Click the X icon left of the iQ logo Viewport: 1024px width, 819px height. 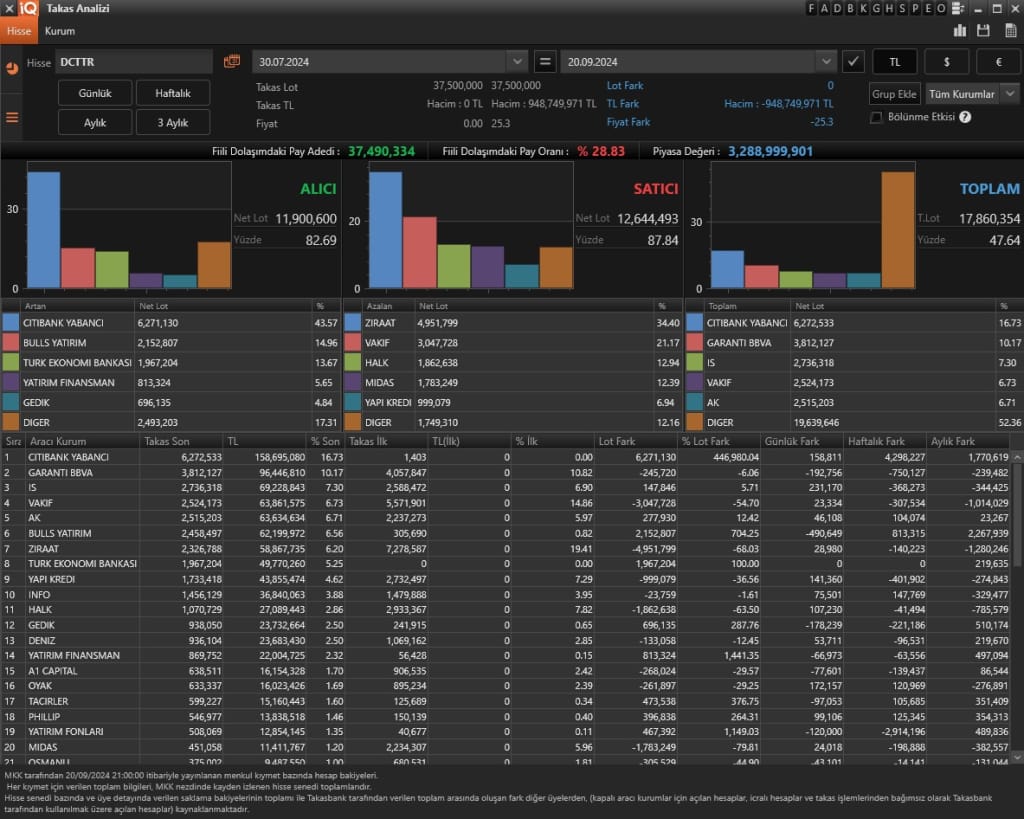pos(9,8)
